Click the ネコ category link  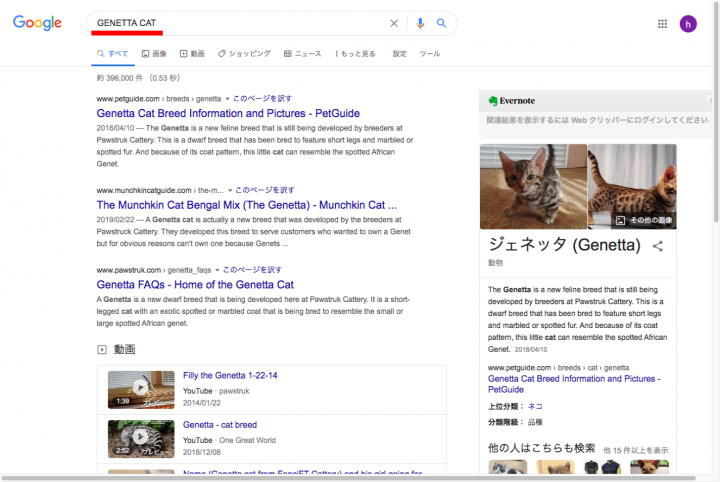tap(535, 406)
